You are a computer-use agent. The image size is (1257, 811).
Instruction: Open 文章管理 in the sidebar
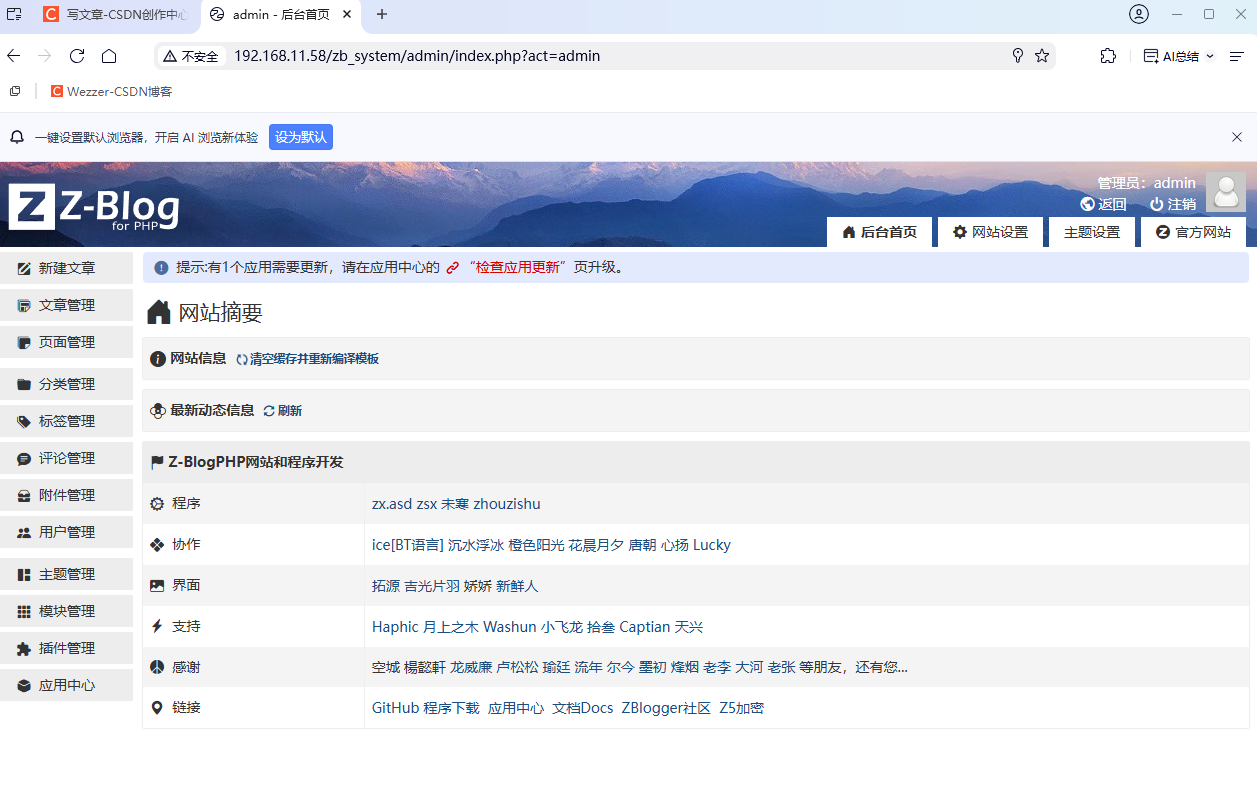click(66, 305)
